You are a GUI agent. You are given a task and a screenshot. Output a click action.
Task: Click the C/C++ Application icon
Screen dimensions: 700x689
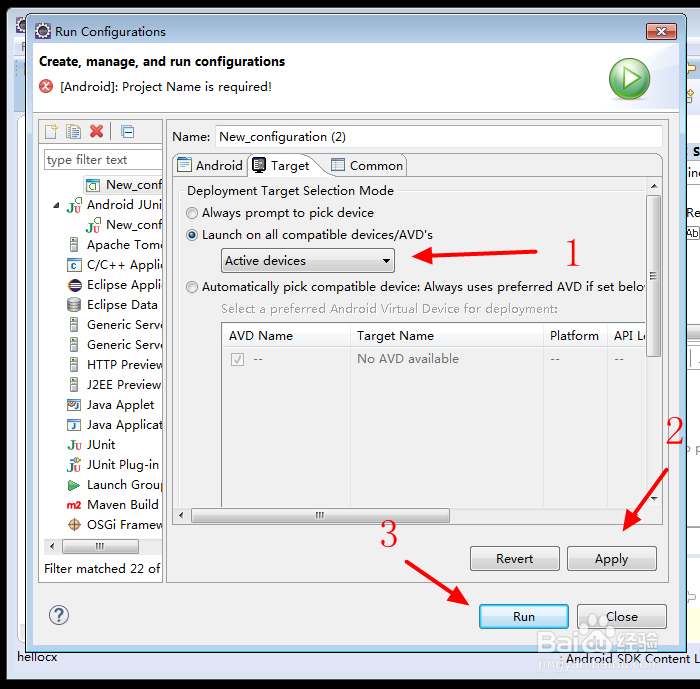(74, 265)
